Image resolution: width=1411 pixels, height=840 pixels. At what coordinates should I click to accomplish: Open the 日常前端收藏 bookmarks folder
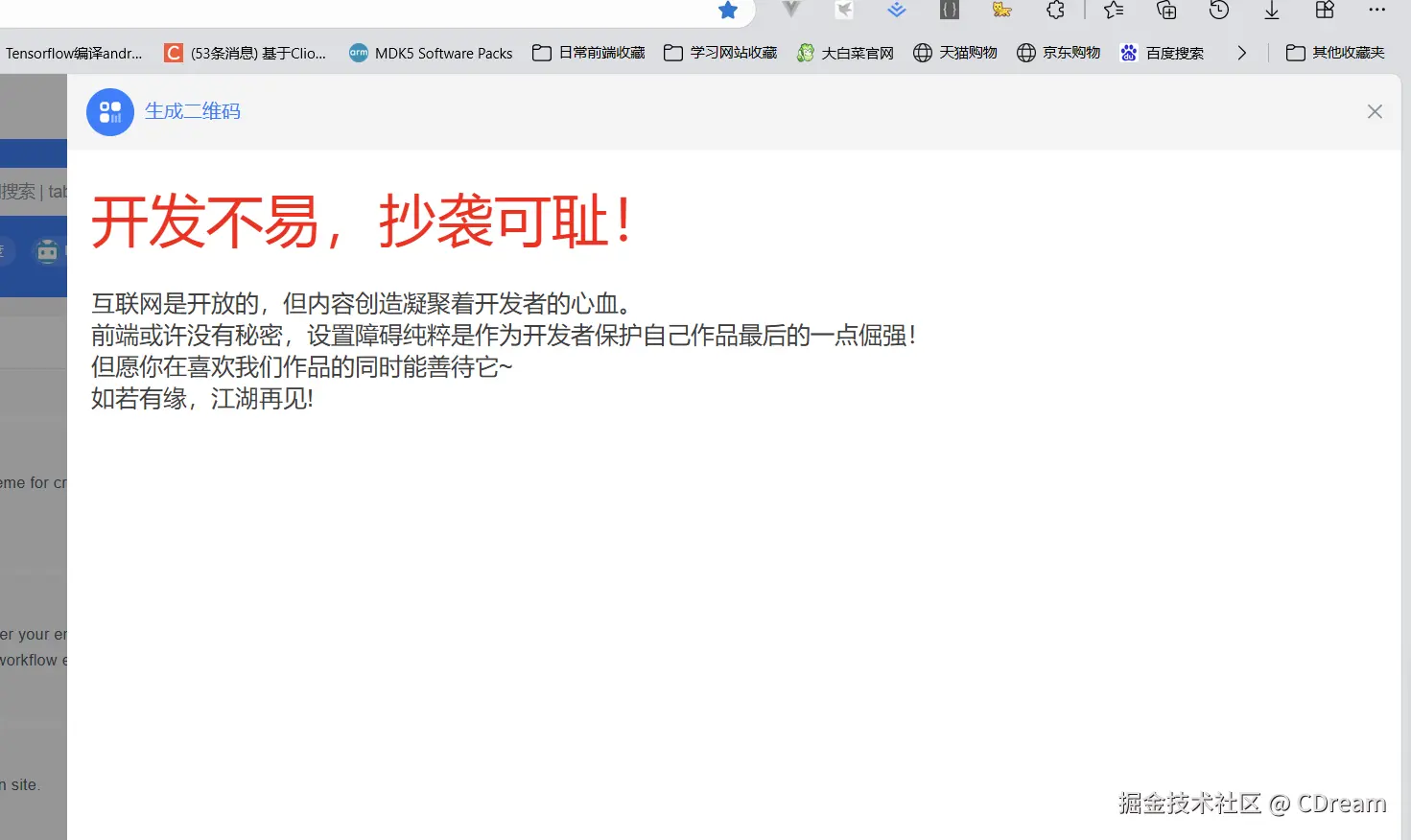[x=587, y=53]
